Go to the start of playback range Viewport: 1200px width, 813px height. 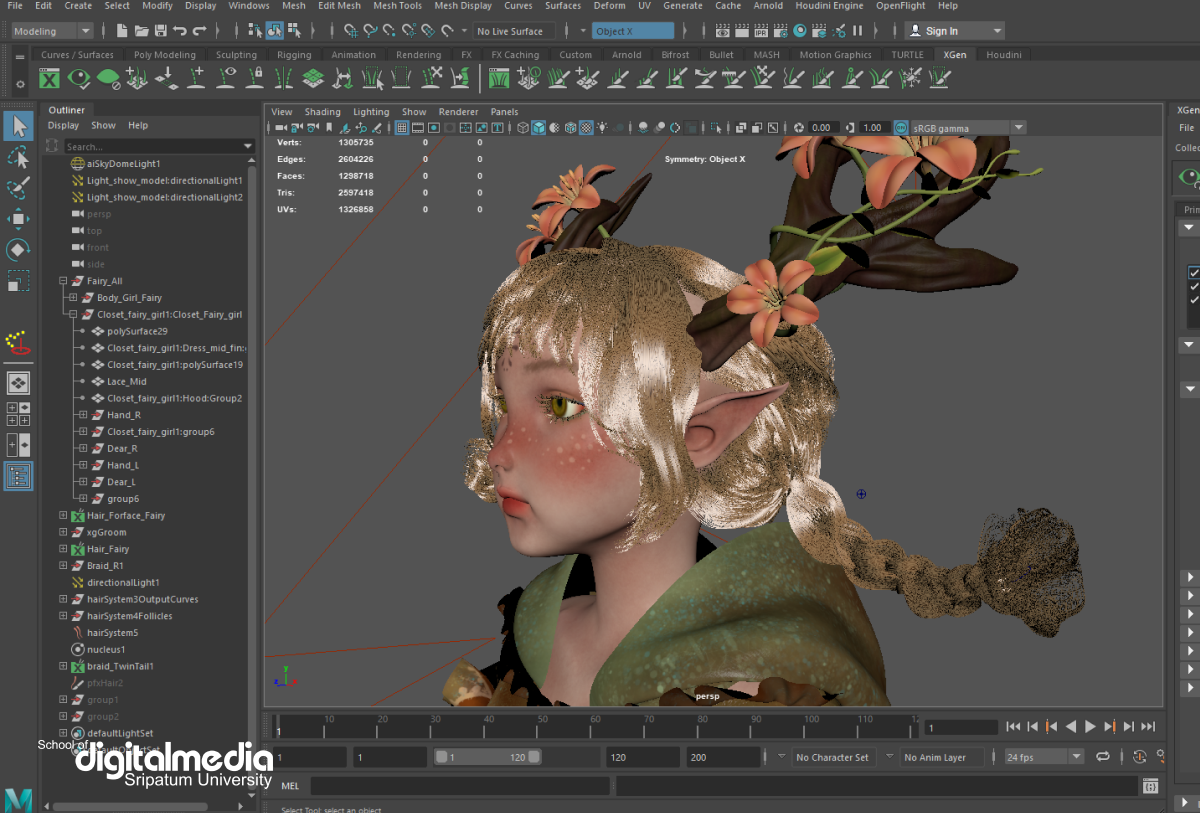pos(1013,727)
